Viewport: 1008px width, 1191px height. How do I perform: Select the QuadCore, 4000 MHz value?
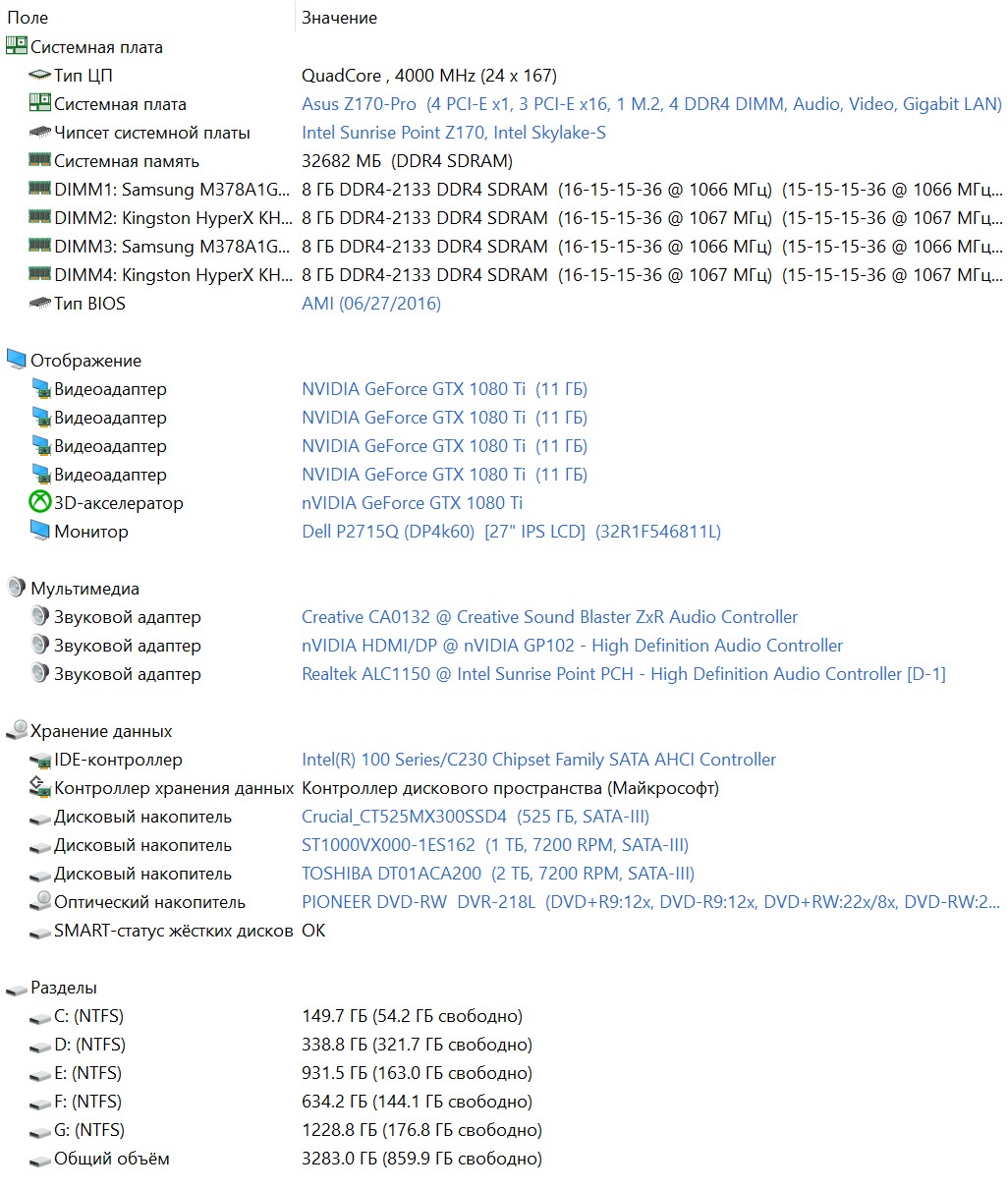pyautogui.click(x=429, y=75)
